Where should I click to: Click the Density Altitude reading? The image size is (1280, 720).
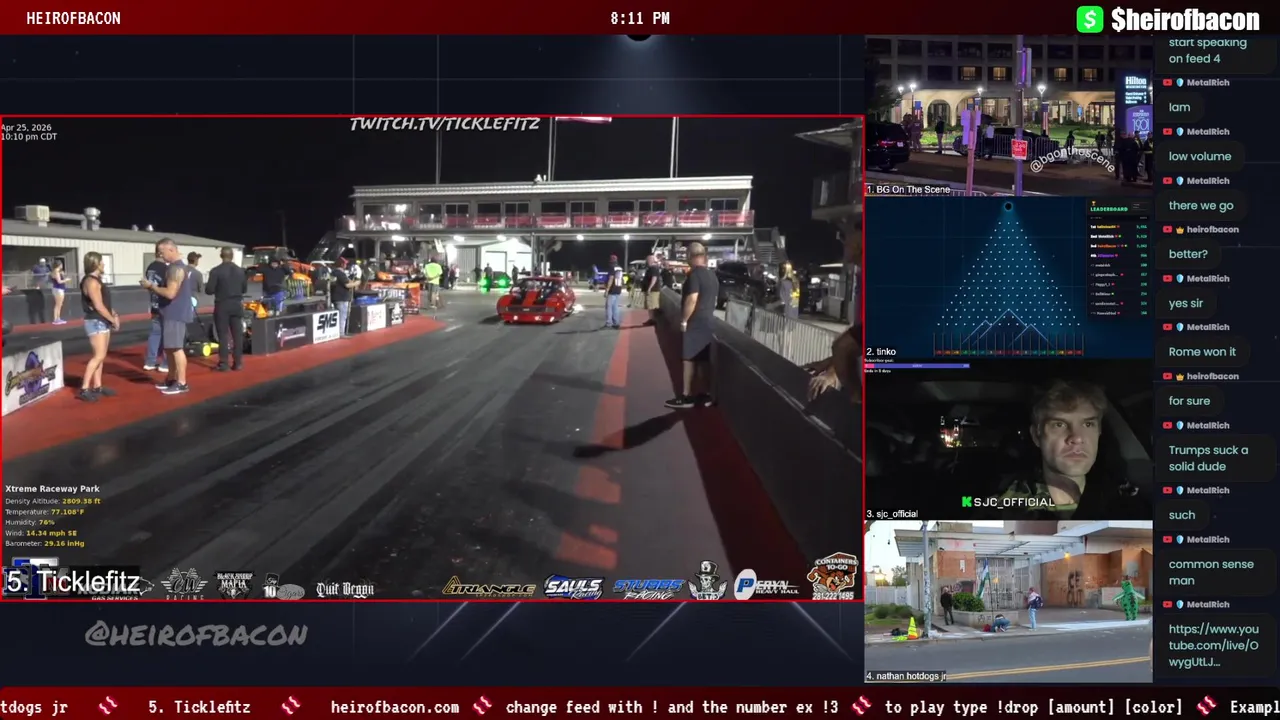pos(52,501)
